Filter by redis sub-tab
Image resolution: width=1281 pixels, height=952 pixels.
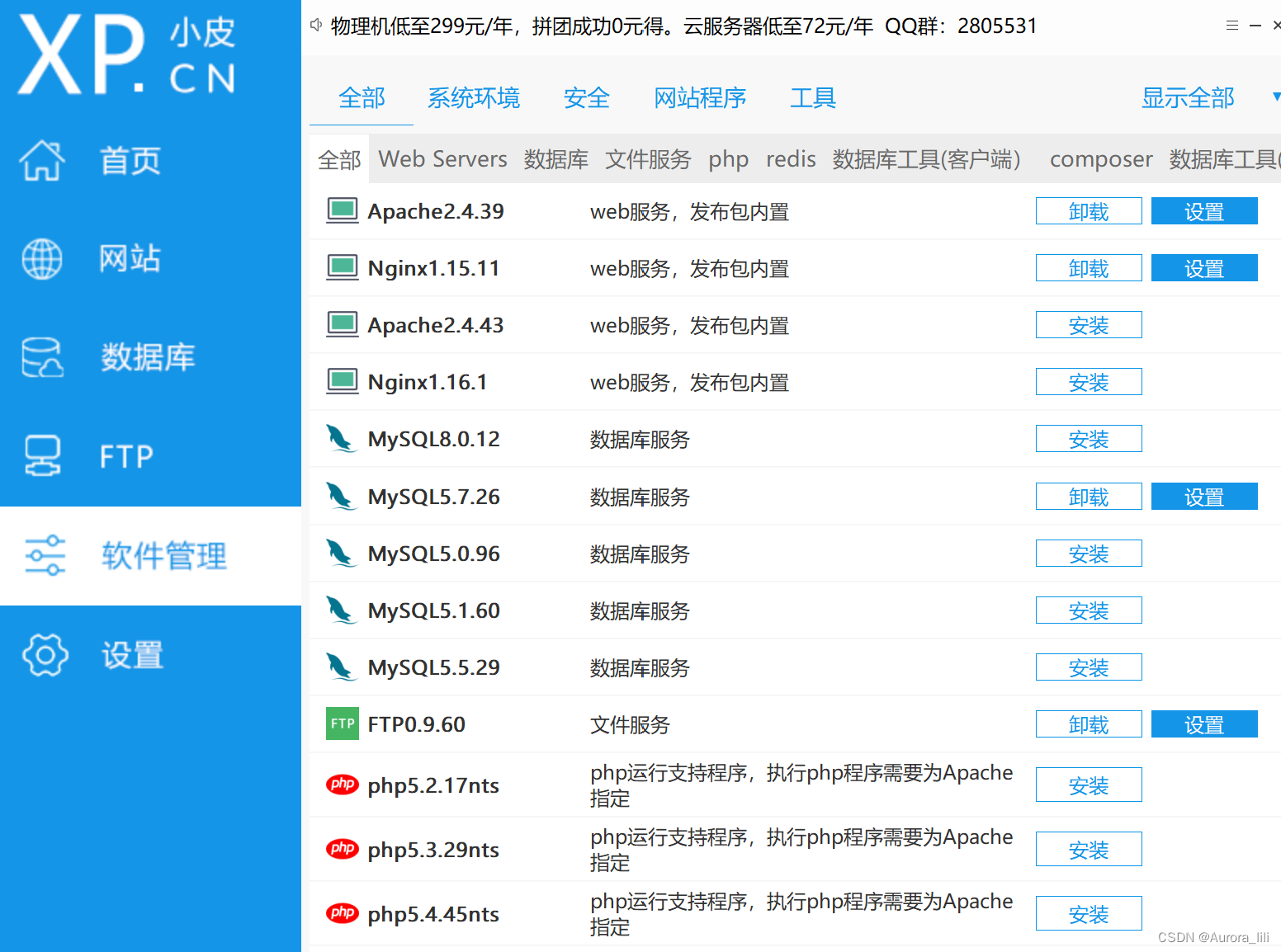click(791, 158)
